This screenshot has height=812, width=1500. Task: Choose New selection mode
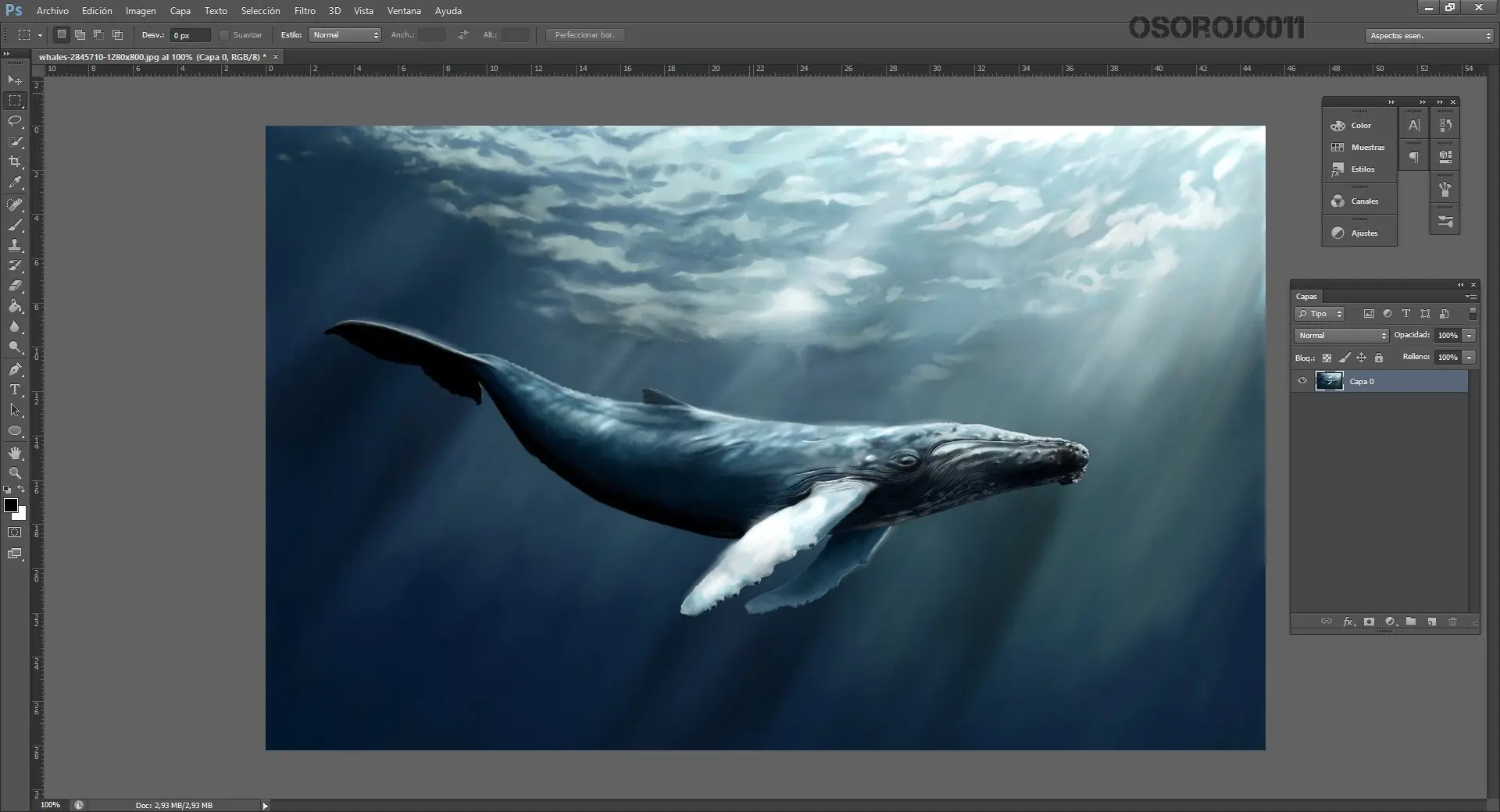tap(61, 34)
